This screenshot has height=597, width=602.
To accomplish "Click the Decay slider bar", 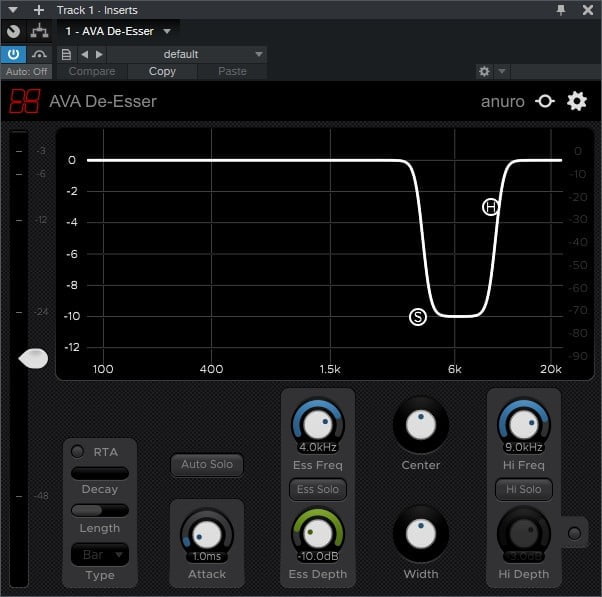I will pyautogui.click(x=100, y=473).
